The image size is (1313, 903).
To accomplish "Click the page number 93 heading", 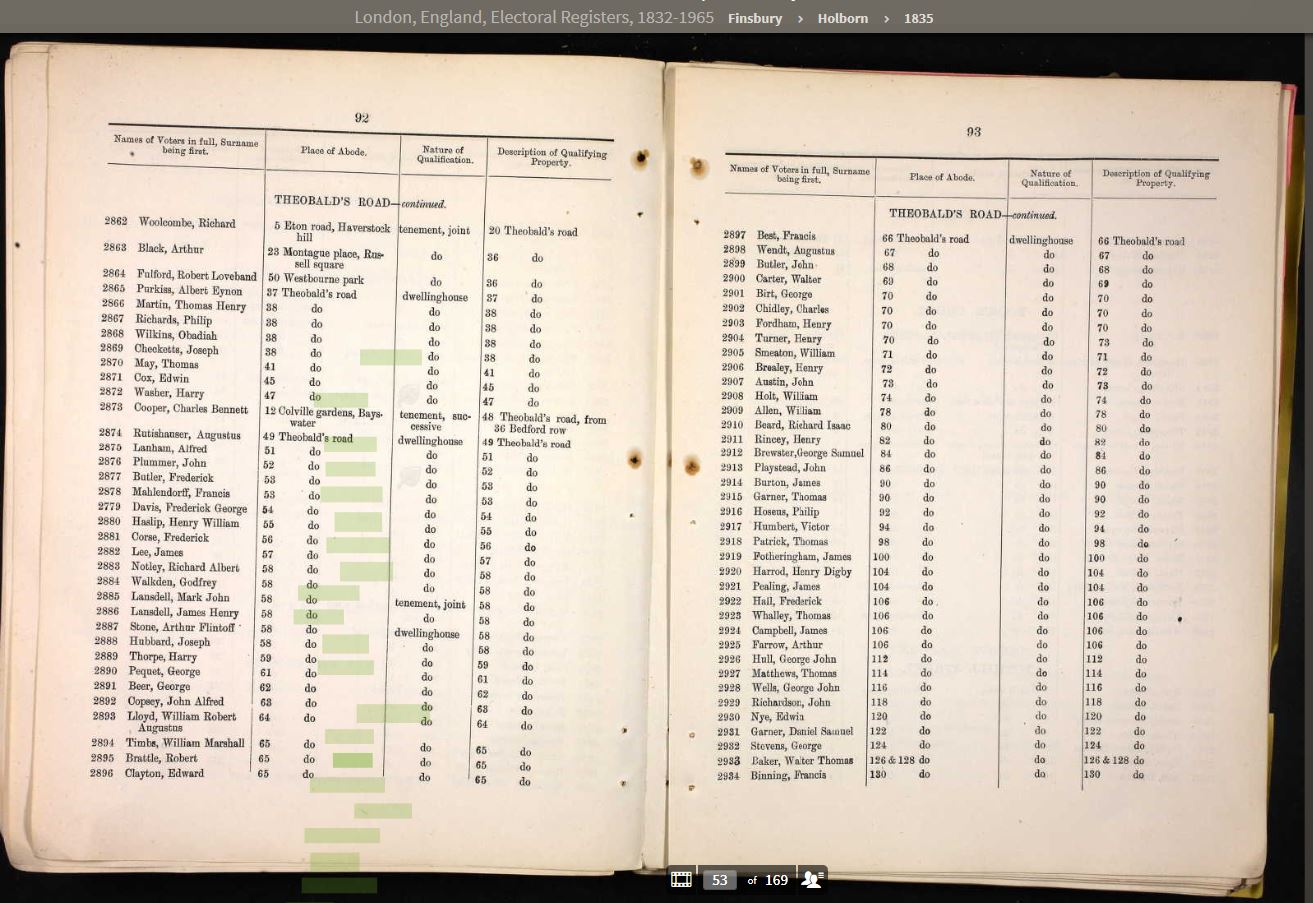I will tap(973, 132).
